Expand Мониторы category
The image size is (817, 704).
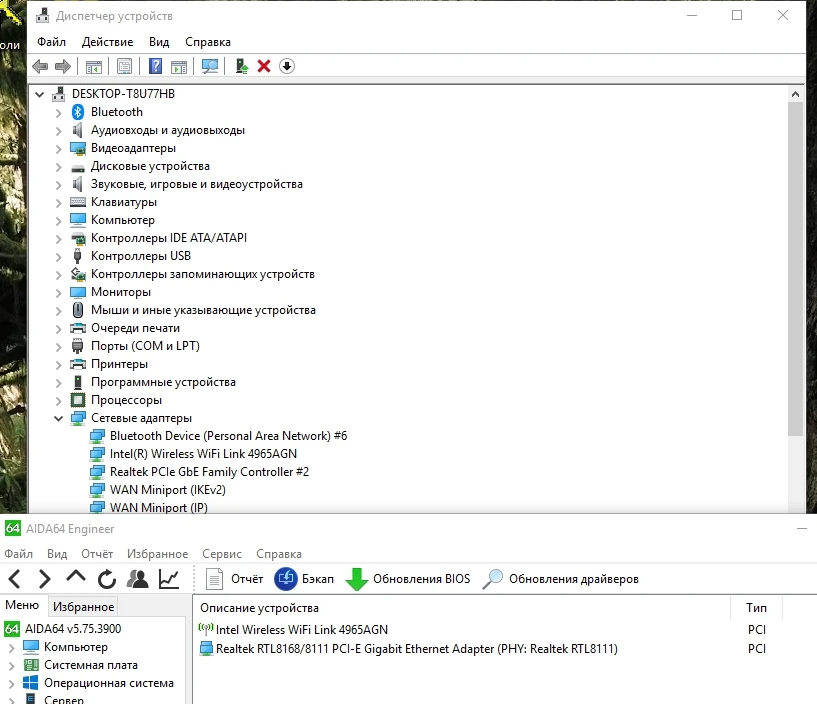point(58,292)
